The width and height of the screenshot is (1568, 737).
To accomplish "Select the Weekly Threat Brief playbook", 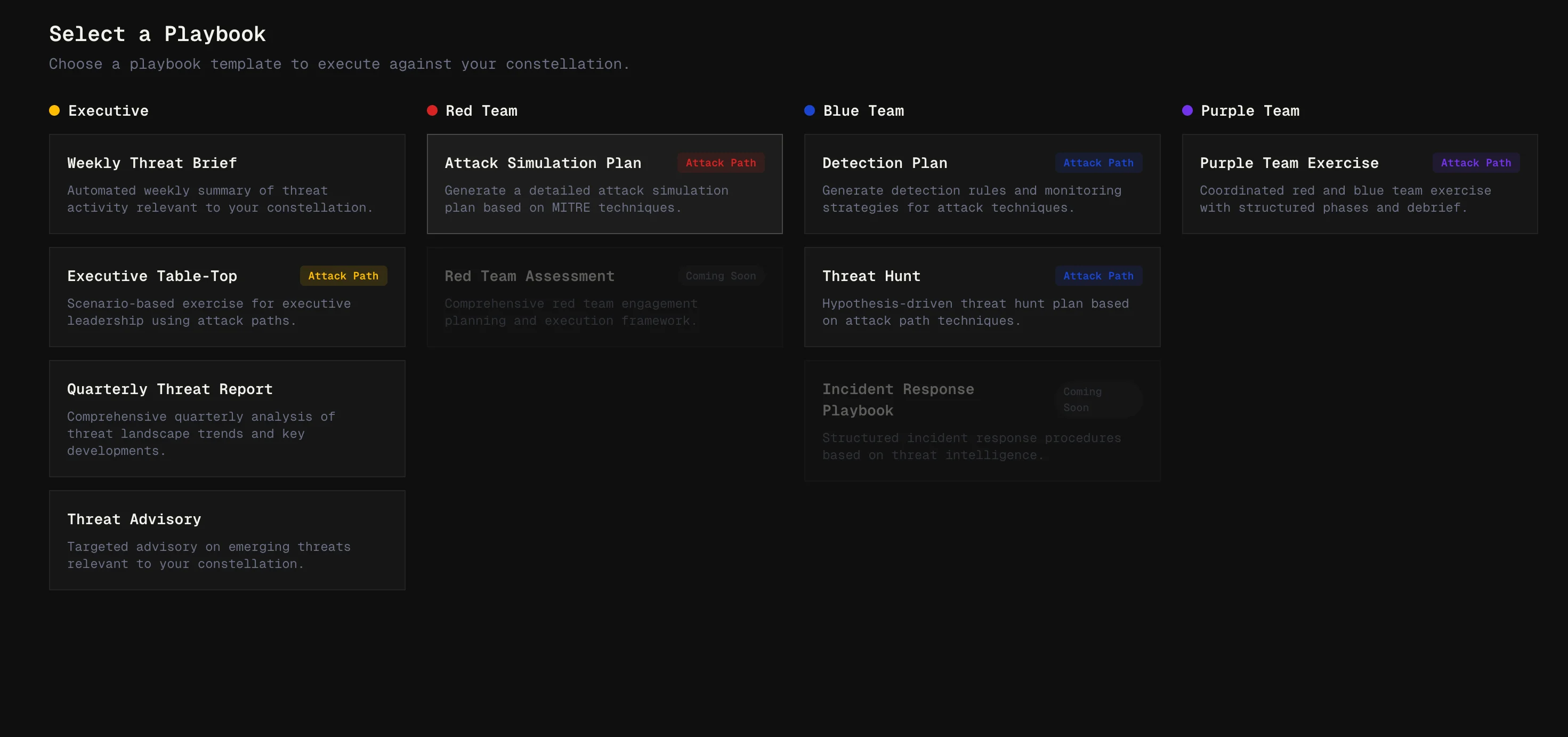I will 227,183.
